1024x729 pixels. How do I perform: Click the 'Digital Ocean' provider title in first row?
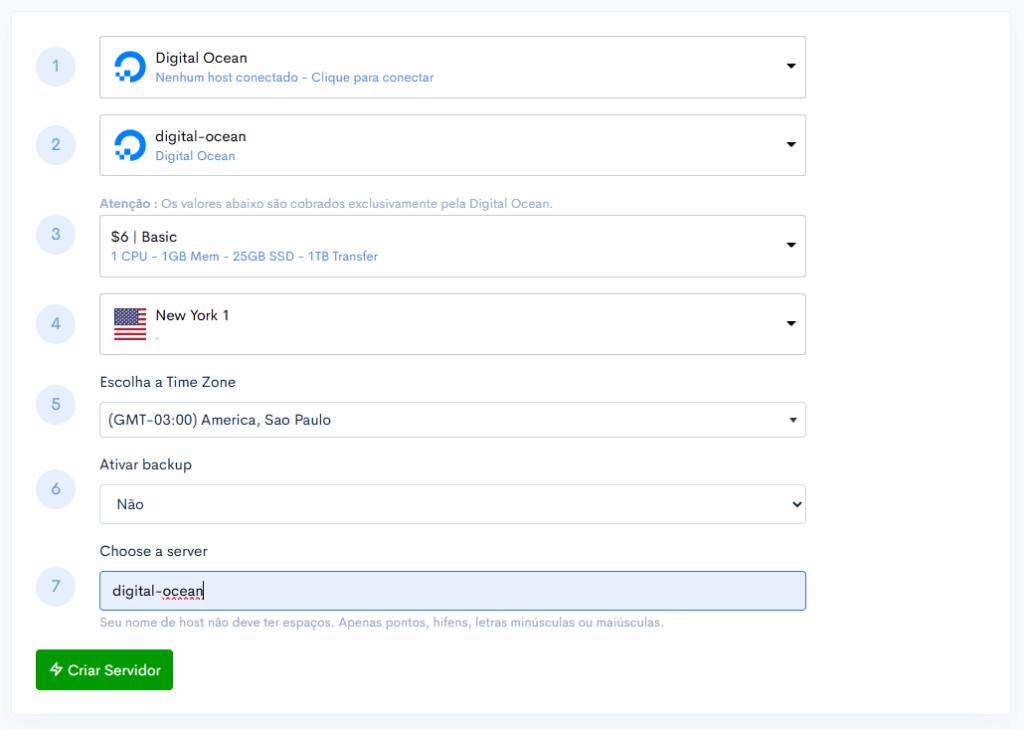(201, 58)
